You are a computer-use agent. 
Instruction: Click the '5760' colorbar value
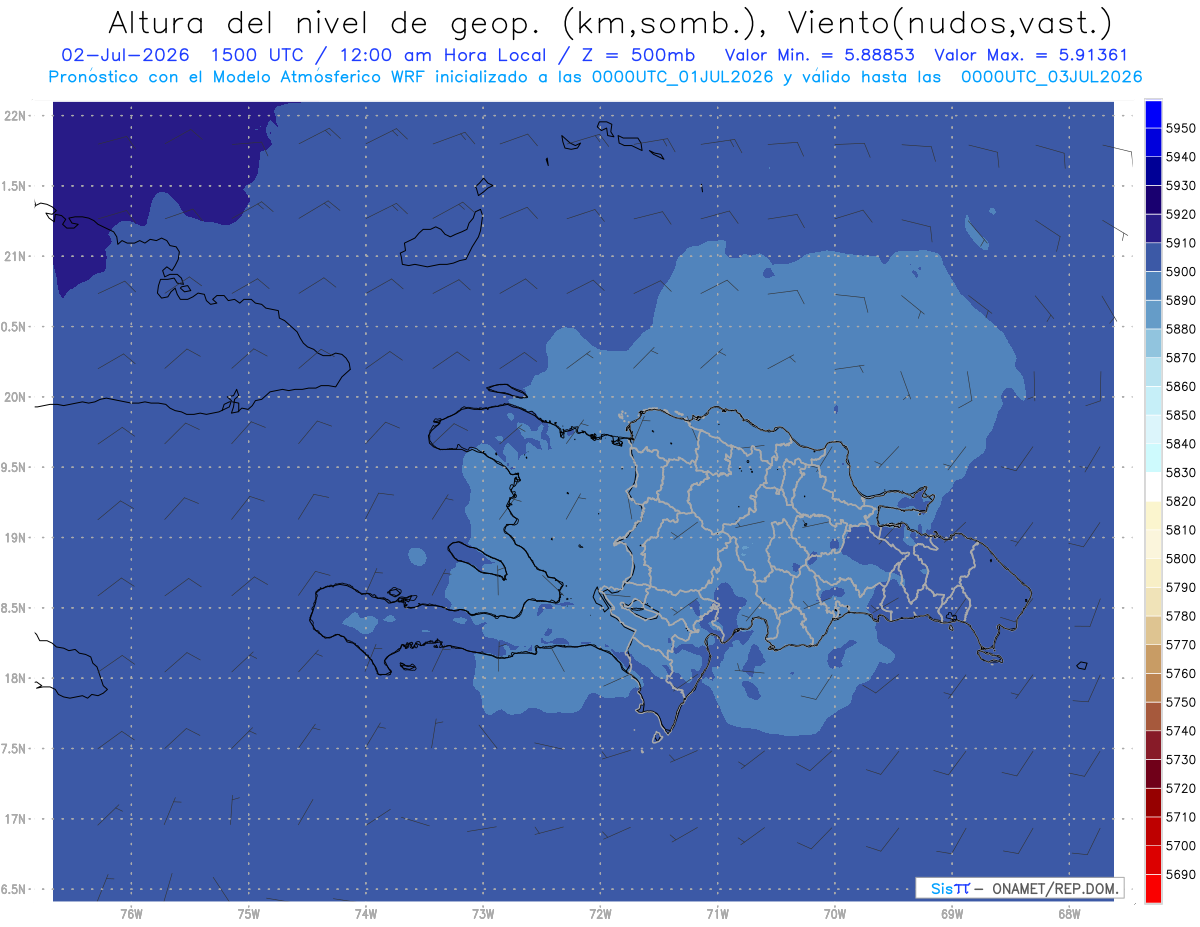[x=1181, y=673]
